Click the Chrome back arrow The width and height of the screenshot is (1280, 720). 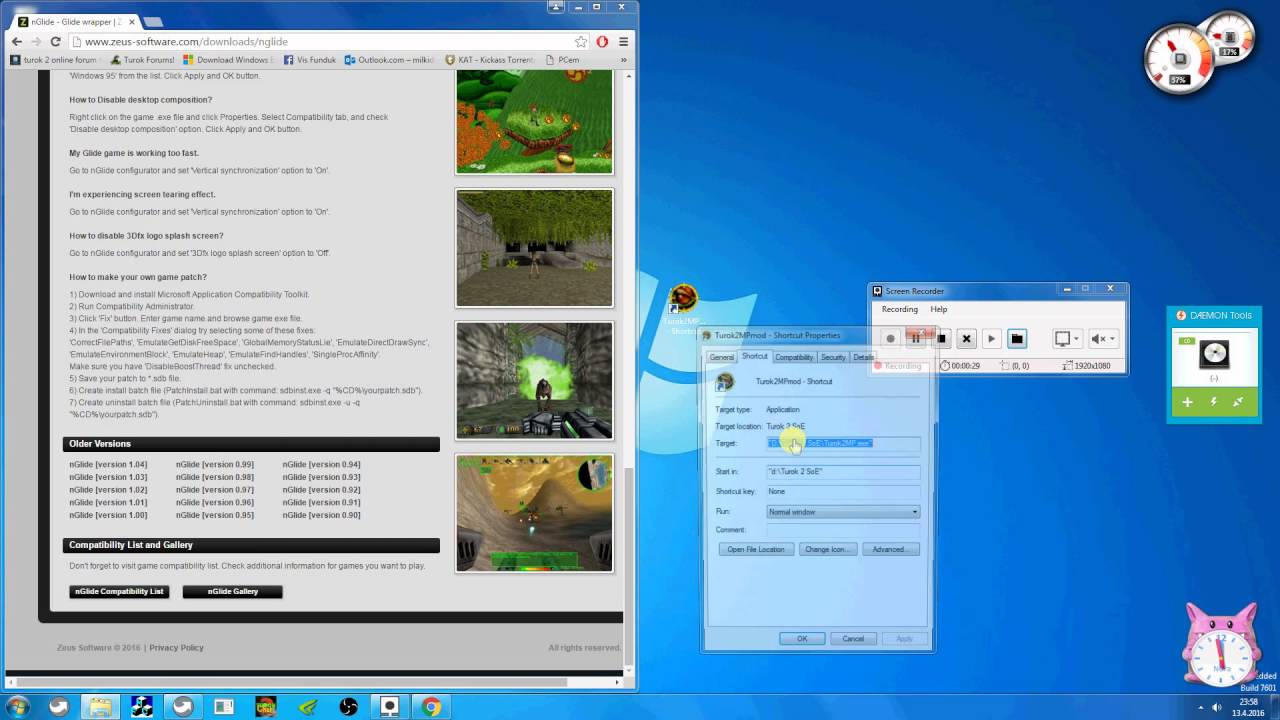16,42
